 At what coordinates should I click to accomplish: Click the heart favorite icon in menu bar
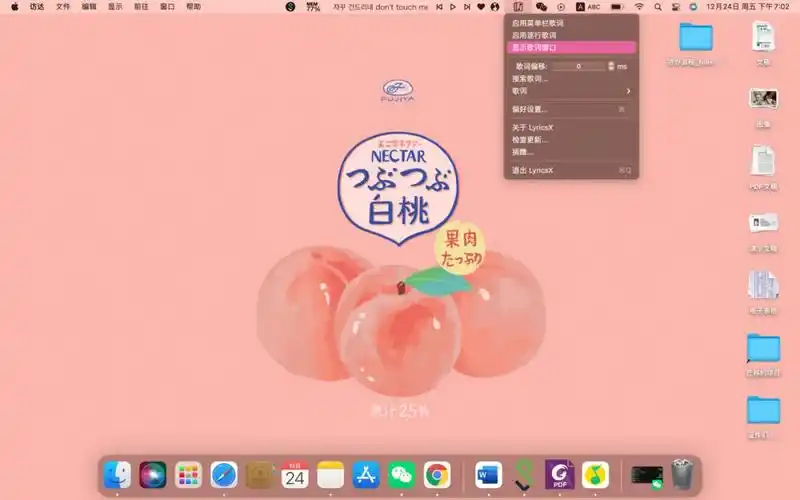(481, 7)
